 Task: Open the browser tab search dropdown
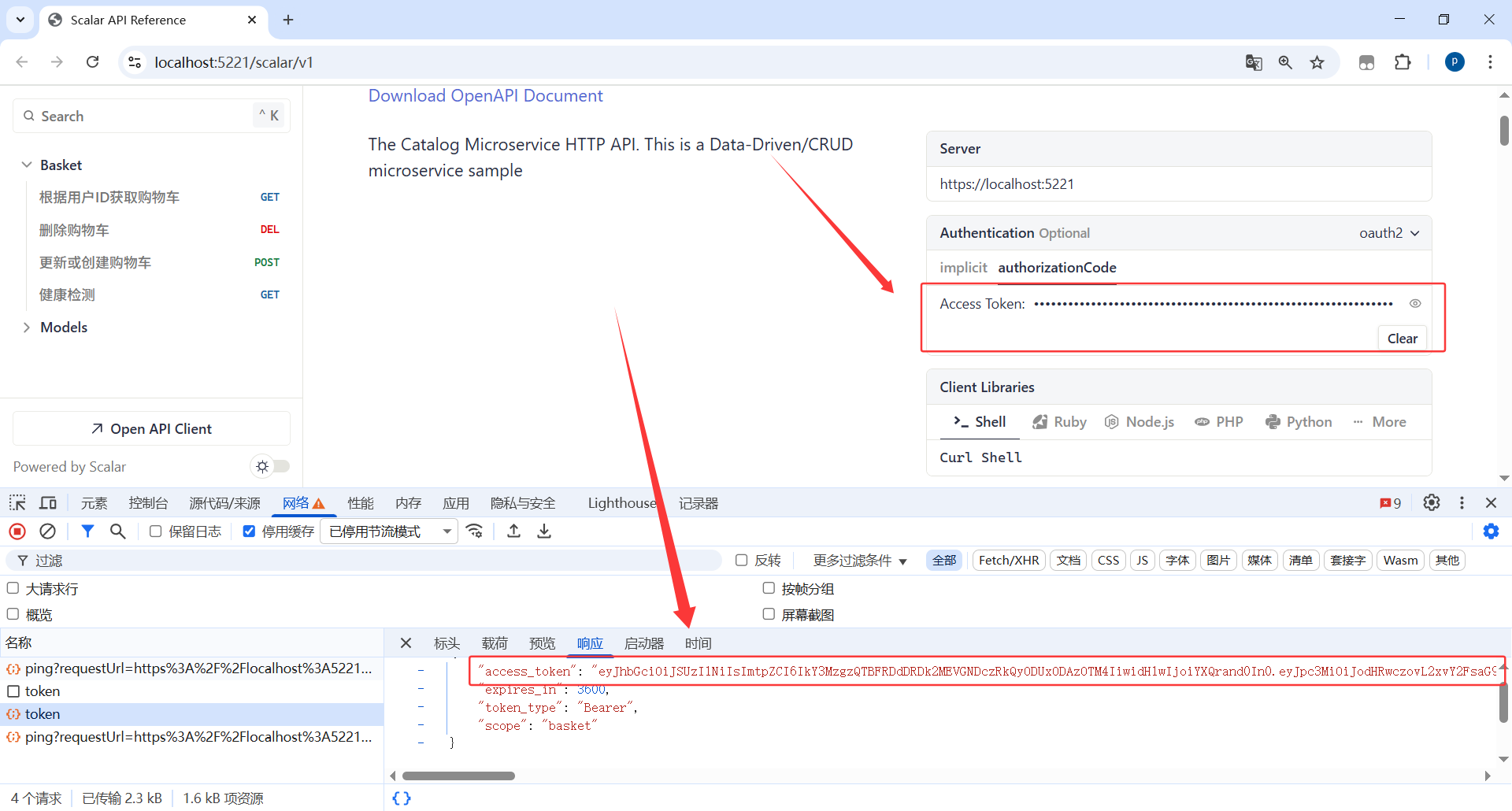click(20, 20)
